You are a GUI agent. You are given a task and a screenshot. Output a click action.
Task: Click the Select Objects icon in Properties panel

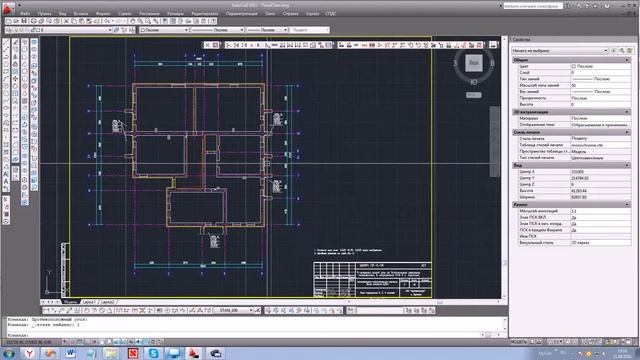pos(622,51)
